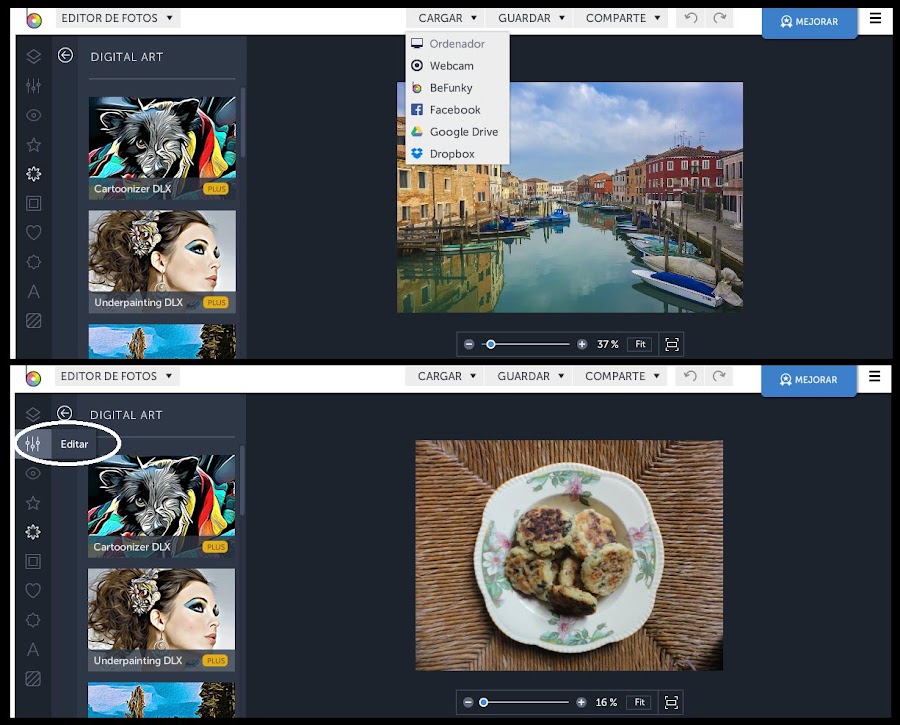Image resolution: width=900 pixels, height=725 pixels.
Task: Click zoom slider handle at 16%
Action: point(484,703)
